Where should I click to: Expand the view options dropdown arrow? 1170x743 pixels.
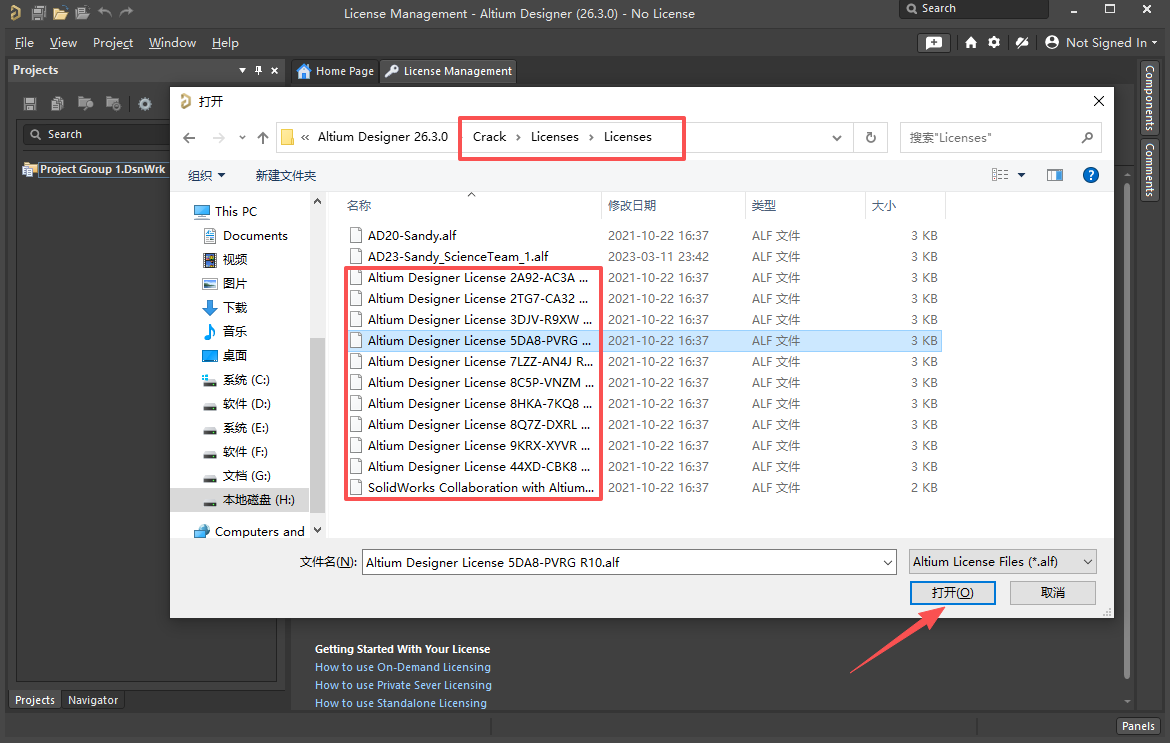1021,175
